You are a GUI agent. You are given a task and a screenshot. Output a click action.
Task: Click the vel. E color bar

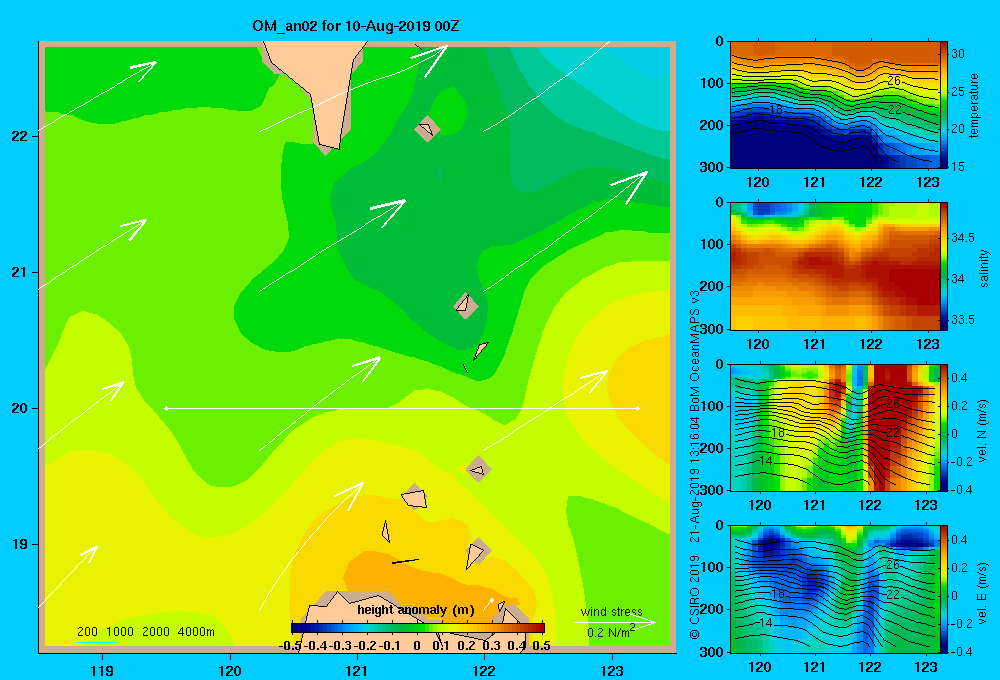(944, 589)
